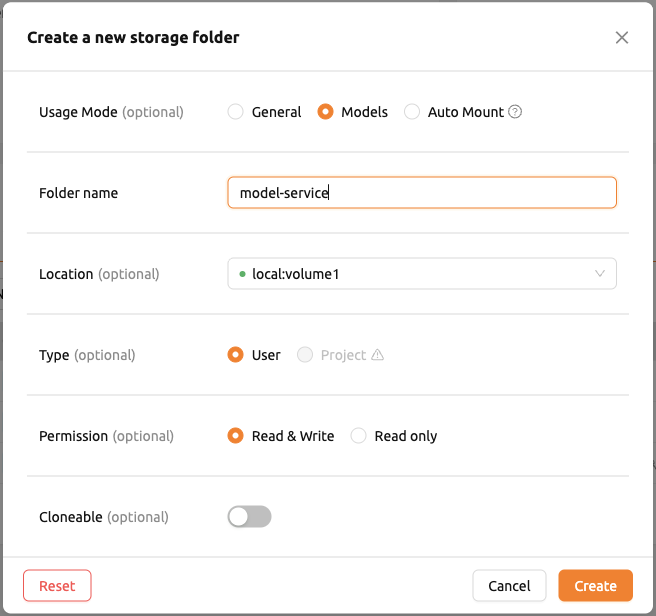Set permission to Read only
The height and width of the screenshot is (616, 656).
pos(359,436)
